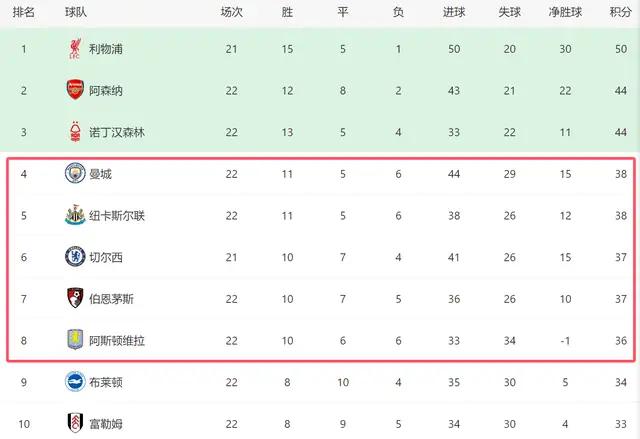Viewport: 640px width, 439px height.
Task: Open the 利物浦 team link
Action: (108, 48)
